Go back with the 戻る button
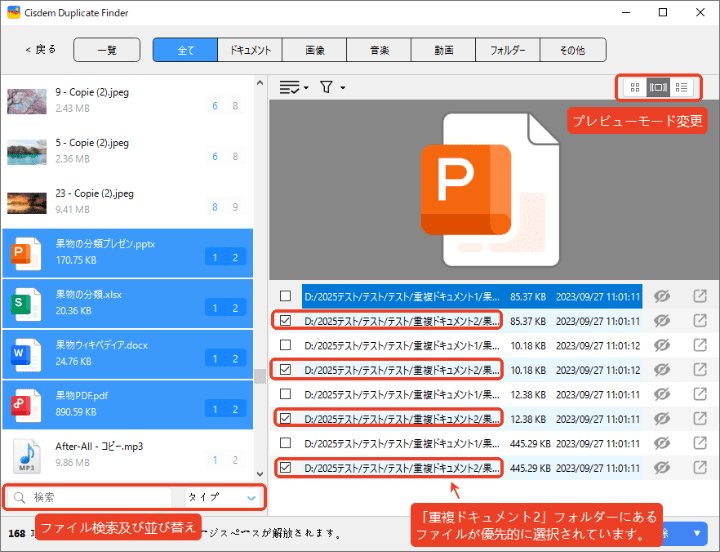720x552 pixels. click(40, 49)
